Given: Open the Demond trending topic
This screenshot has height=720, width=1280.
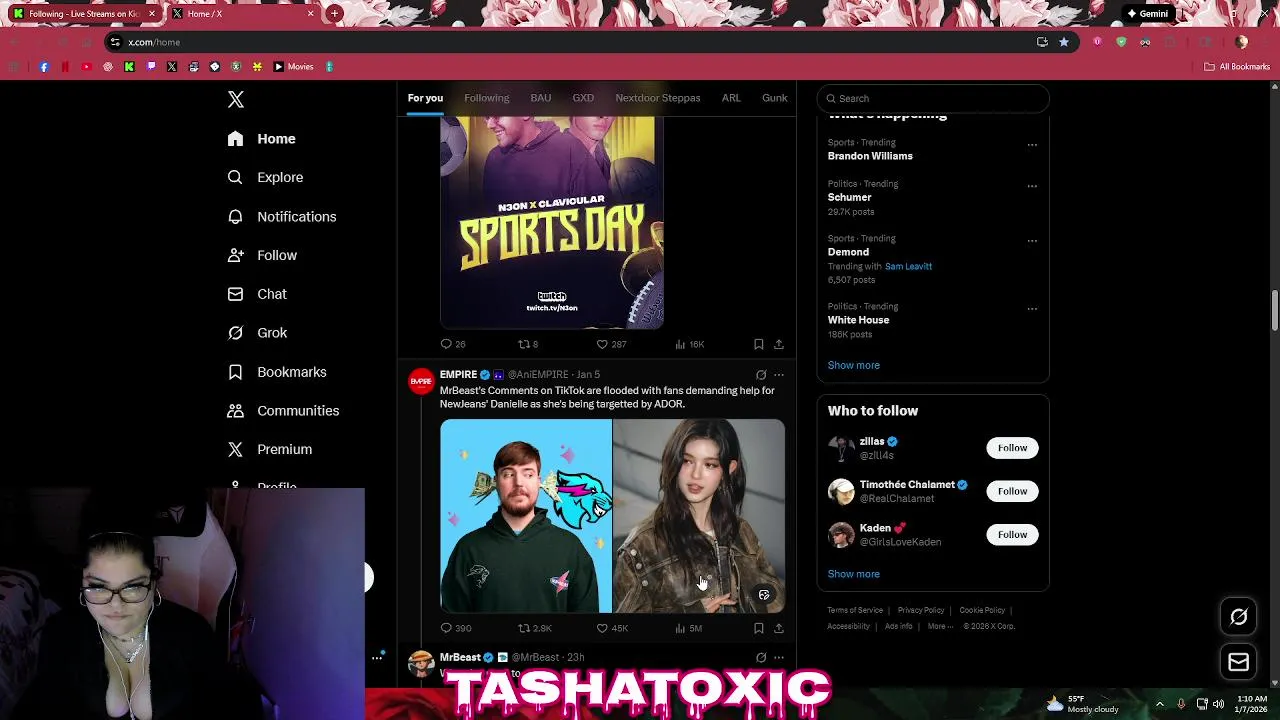Looking at the screenshot, I should pyautogui.click(x=848, y=252).
